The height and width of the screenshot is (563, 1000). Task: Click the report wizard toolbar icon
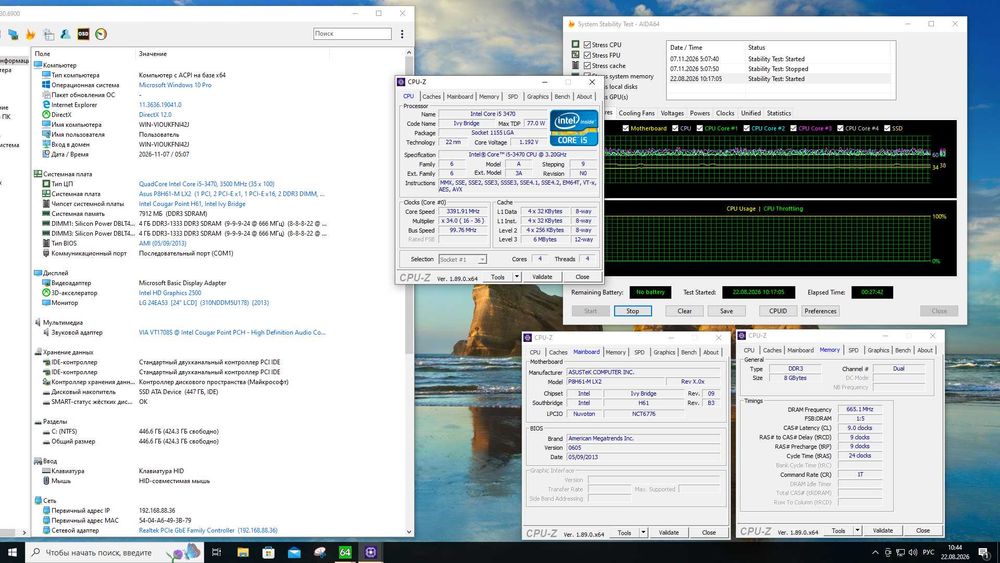pos(48,34)
